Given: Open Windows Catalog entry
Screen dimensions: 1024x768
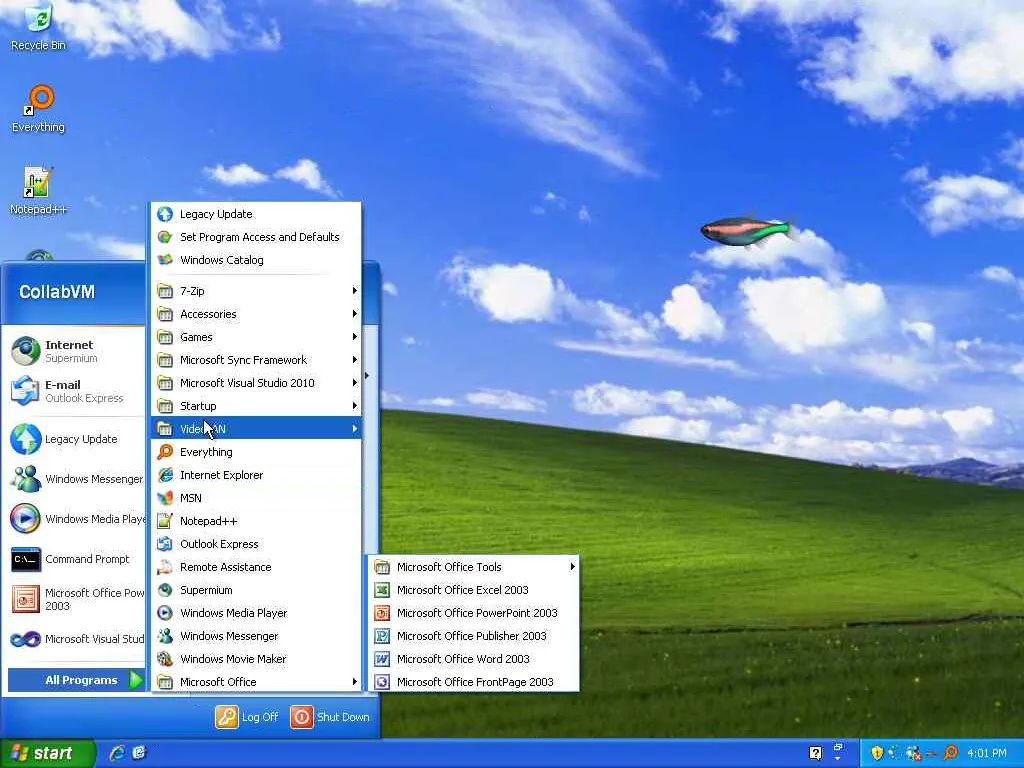Looking at the screenshot, I should click(256, 260).
